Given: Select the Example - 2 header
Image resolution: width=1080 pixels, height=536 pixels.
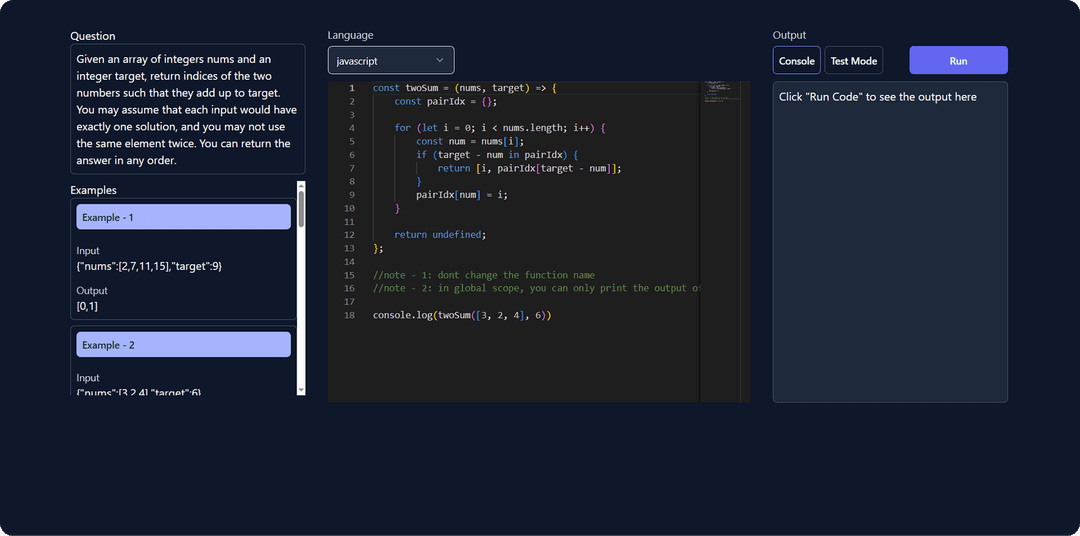Looking at the screenshot, I should click(183, 344).
